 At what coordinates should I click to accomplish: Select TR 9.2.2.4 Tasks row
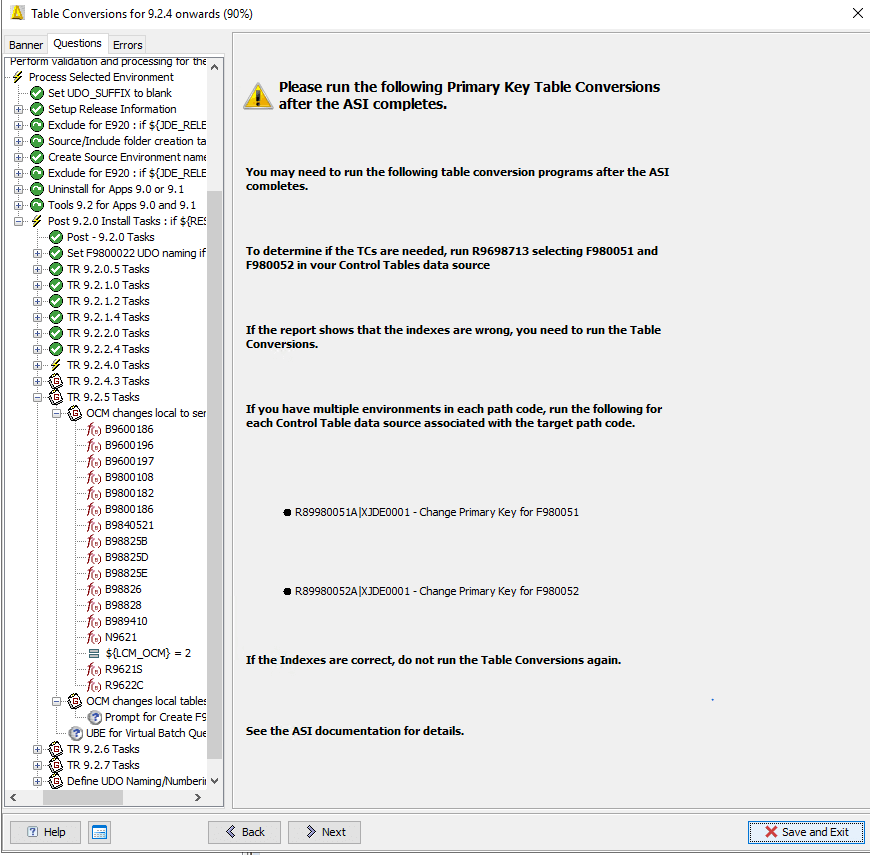(x=108, y=350)
